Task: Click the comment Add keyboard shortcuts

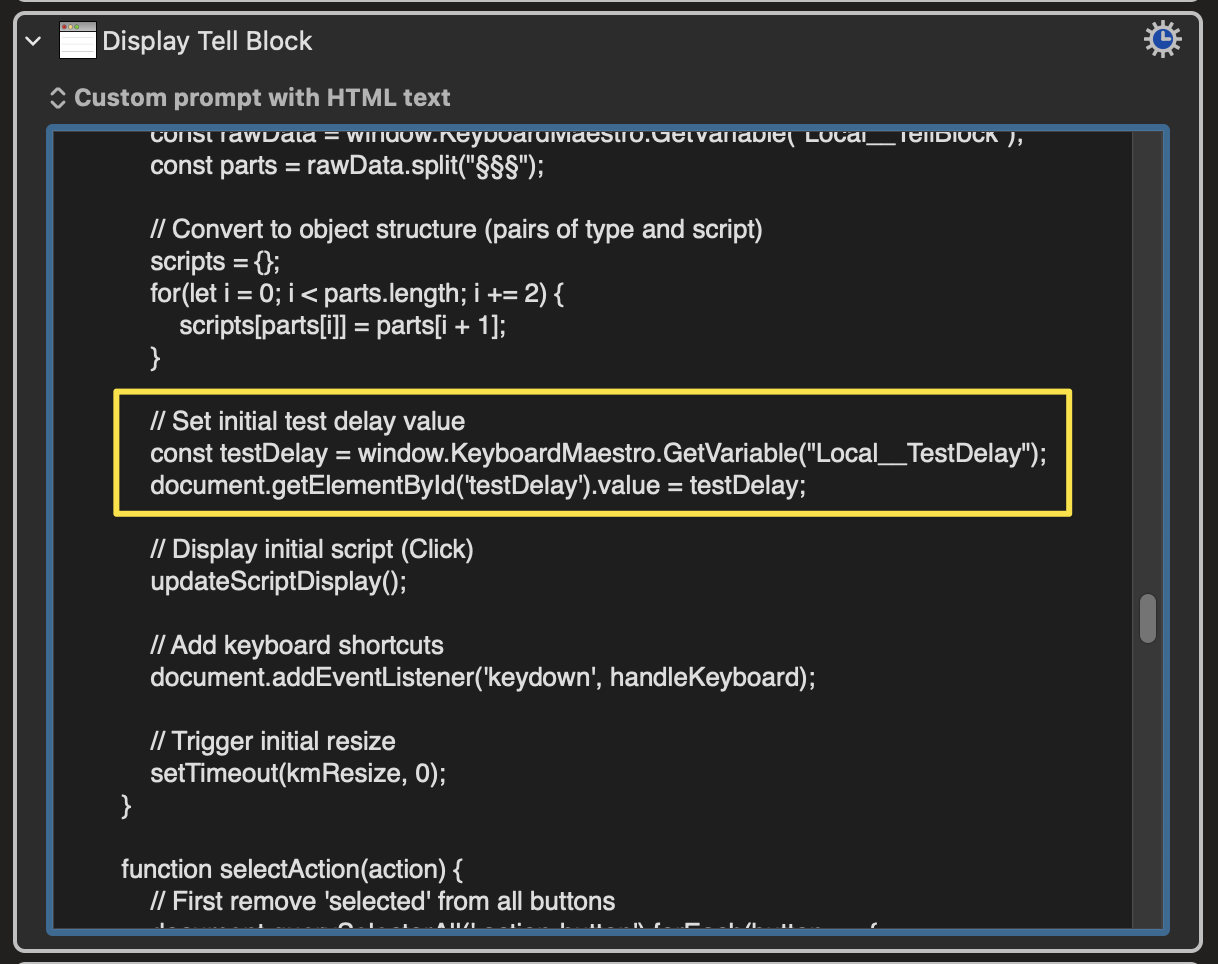Action: tap(297, 645)
